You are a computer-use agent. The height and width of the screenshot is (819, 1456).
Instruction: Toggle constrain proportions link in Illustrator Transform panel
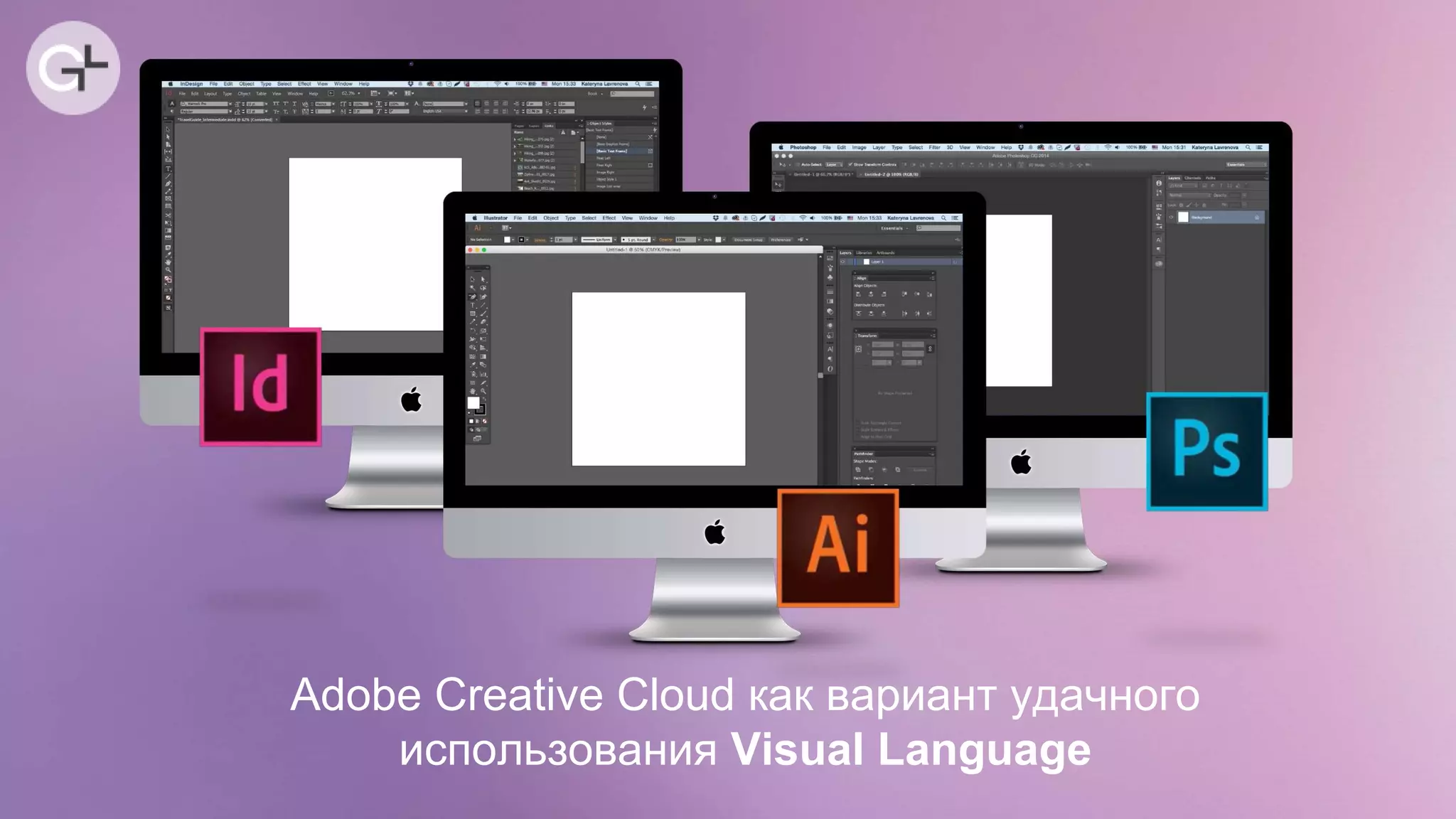(930, 349)
